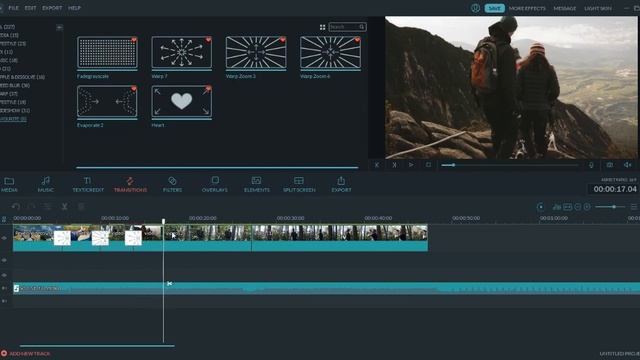Remove Evaporate 2 from favorites

(134, 89)
